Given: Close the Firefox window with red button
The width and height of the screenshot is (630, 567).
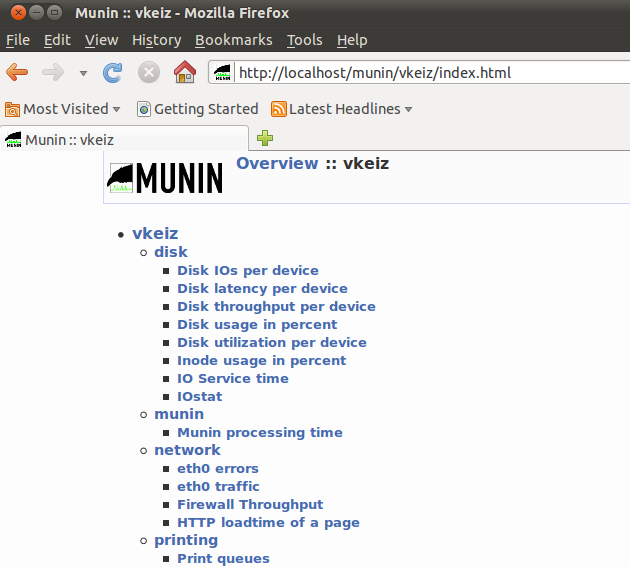Looking at the screenshot, I should point(18,13).
